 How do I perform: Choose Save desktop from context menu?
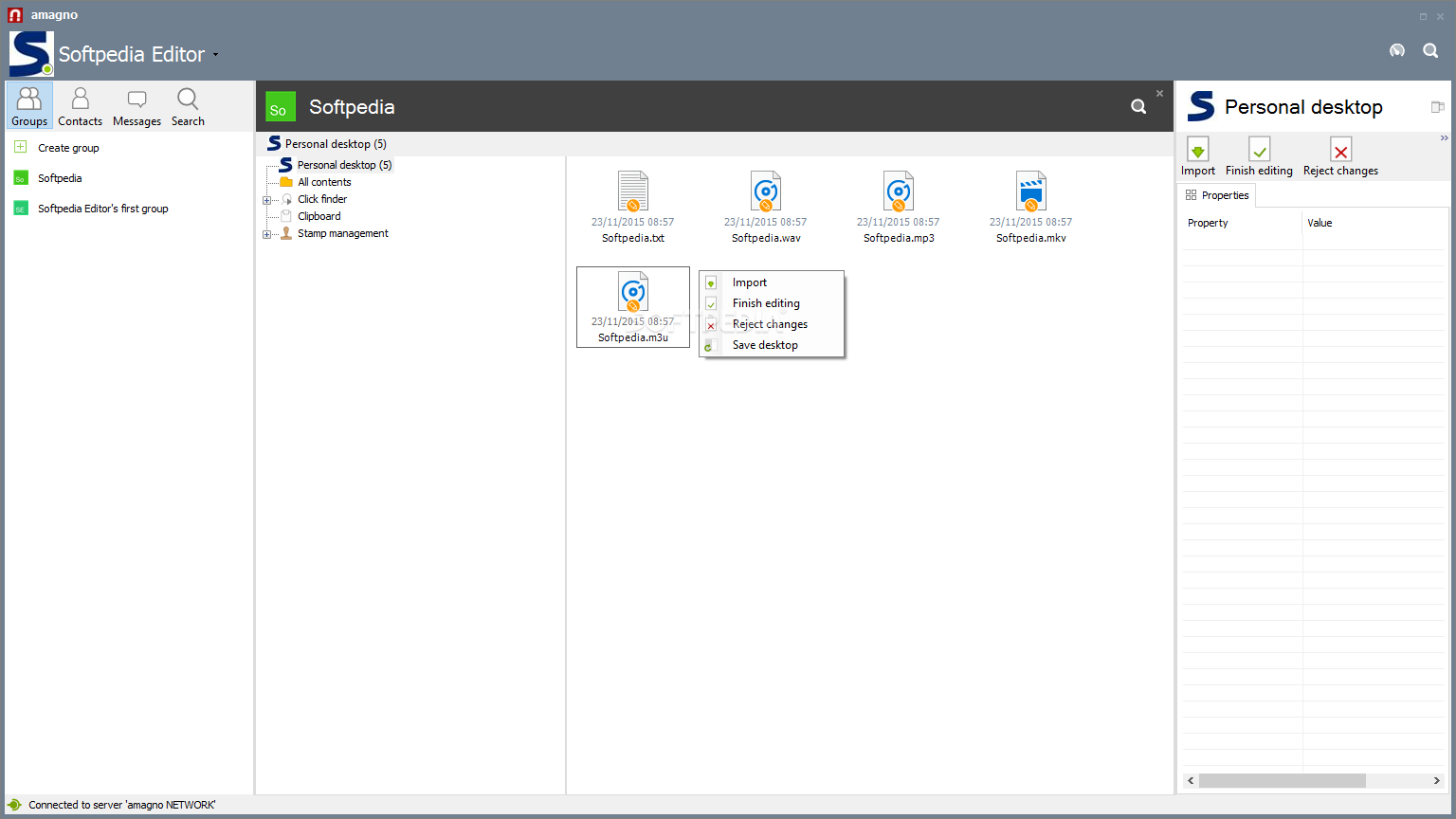[772, 345]
